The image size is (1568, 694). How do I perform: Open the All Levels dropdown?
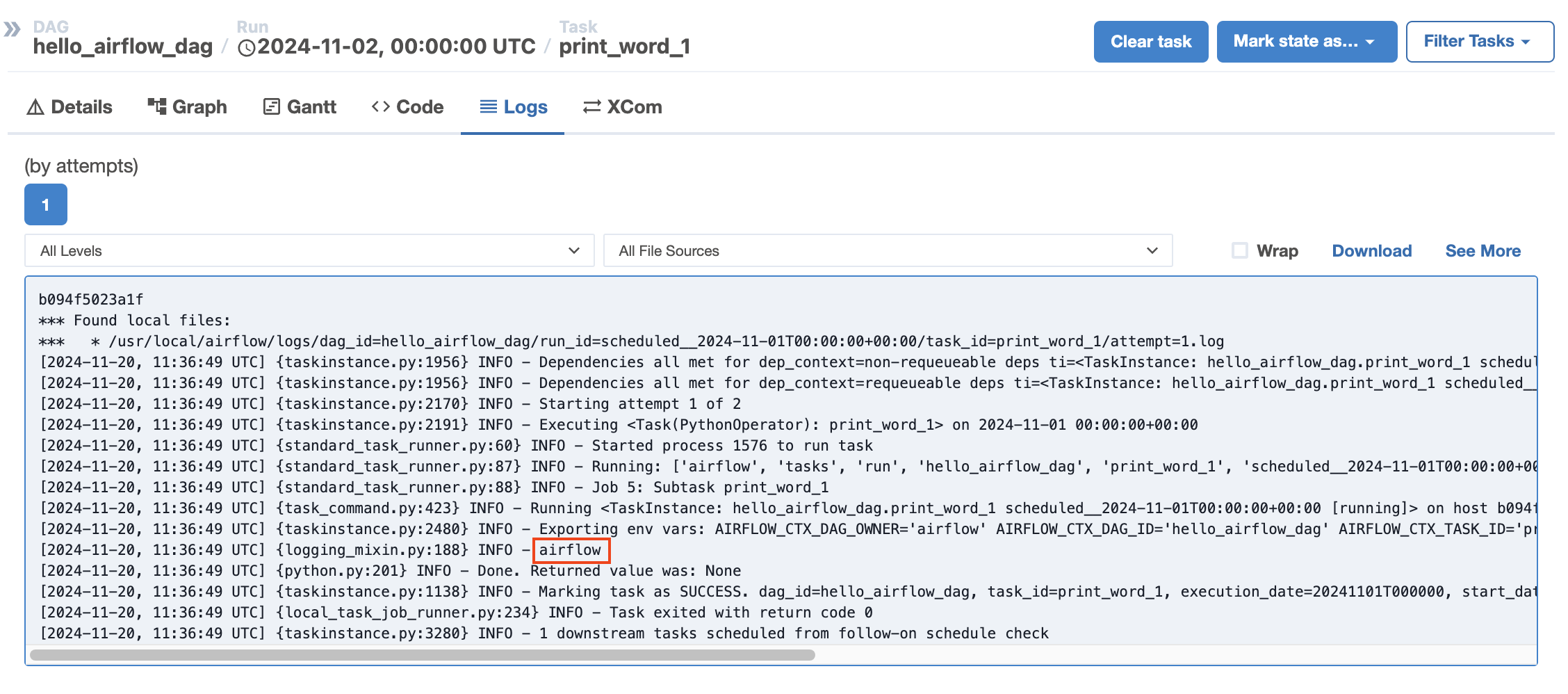309,250
